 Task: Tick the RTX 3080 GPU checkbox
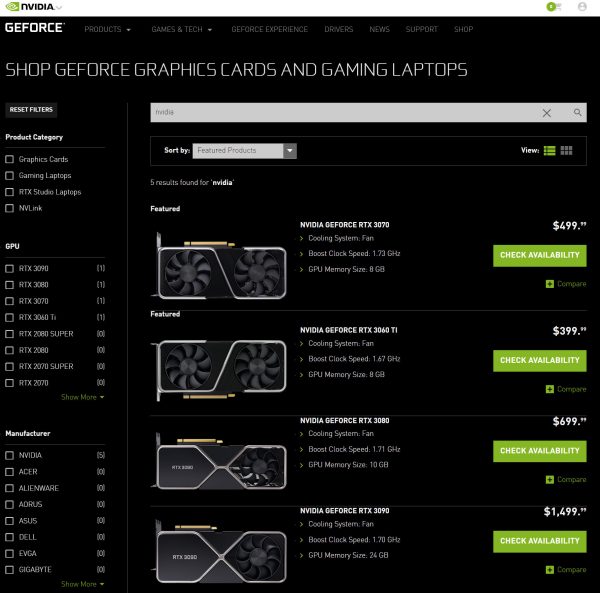pos(10,285)
